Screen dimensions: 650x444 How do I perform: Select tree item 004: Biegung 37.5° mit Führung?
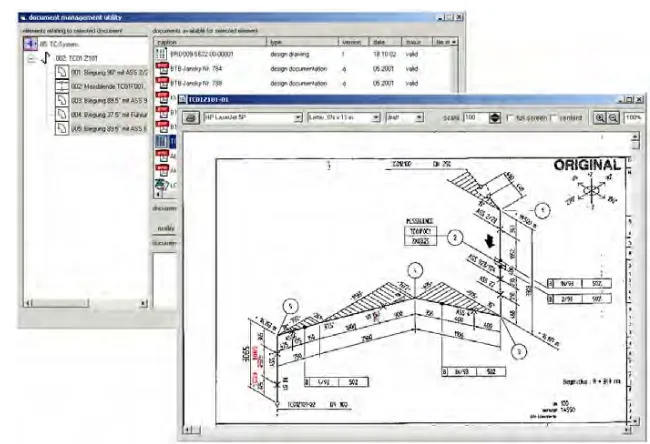(x=109, y=115)
